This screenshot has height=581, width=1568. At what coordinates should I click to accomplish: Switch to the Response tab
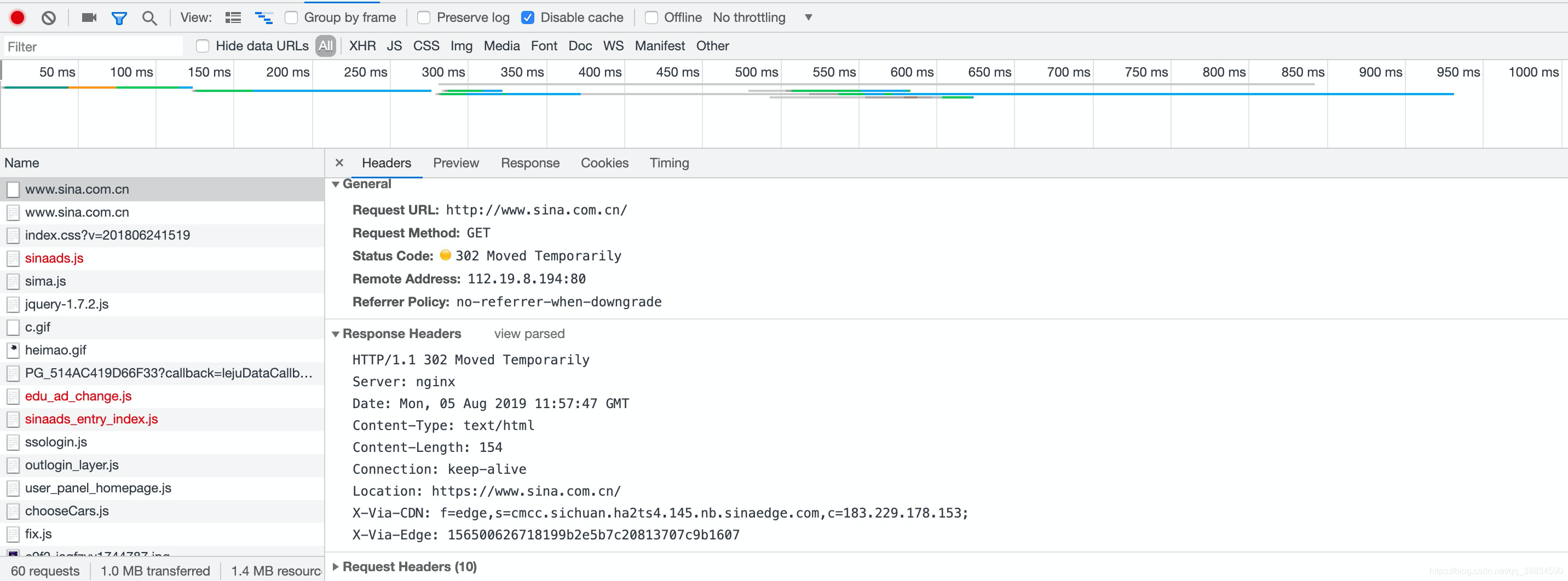pyautogui.click(x=530, y=163)
